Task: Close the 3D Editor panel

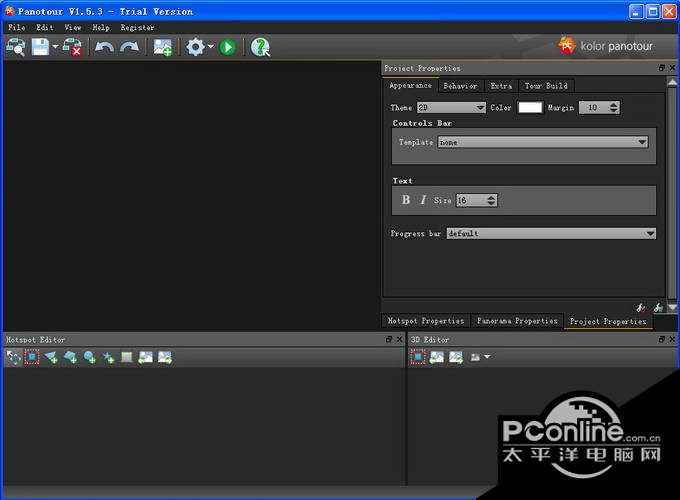Action: click(672, 339)
